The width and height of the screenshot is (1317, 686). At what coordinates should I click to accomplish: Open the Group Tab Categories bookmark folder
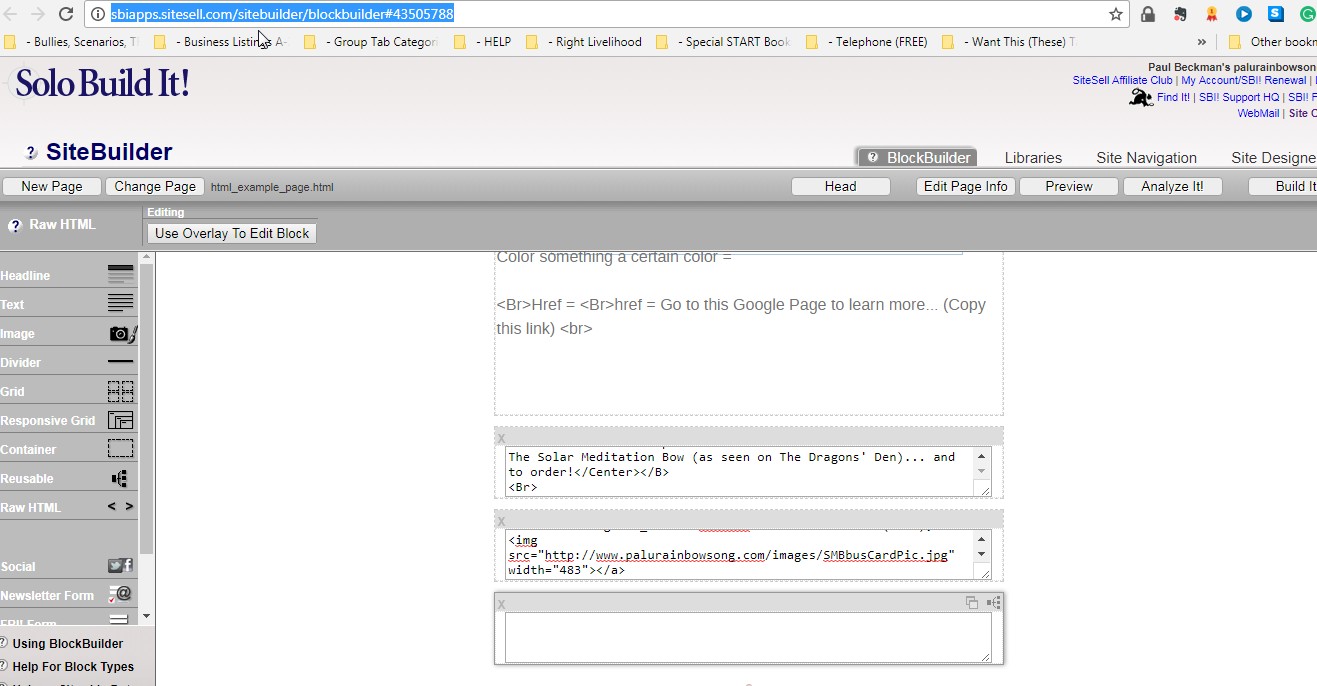371,42
